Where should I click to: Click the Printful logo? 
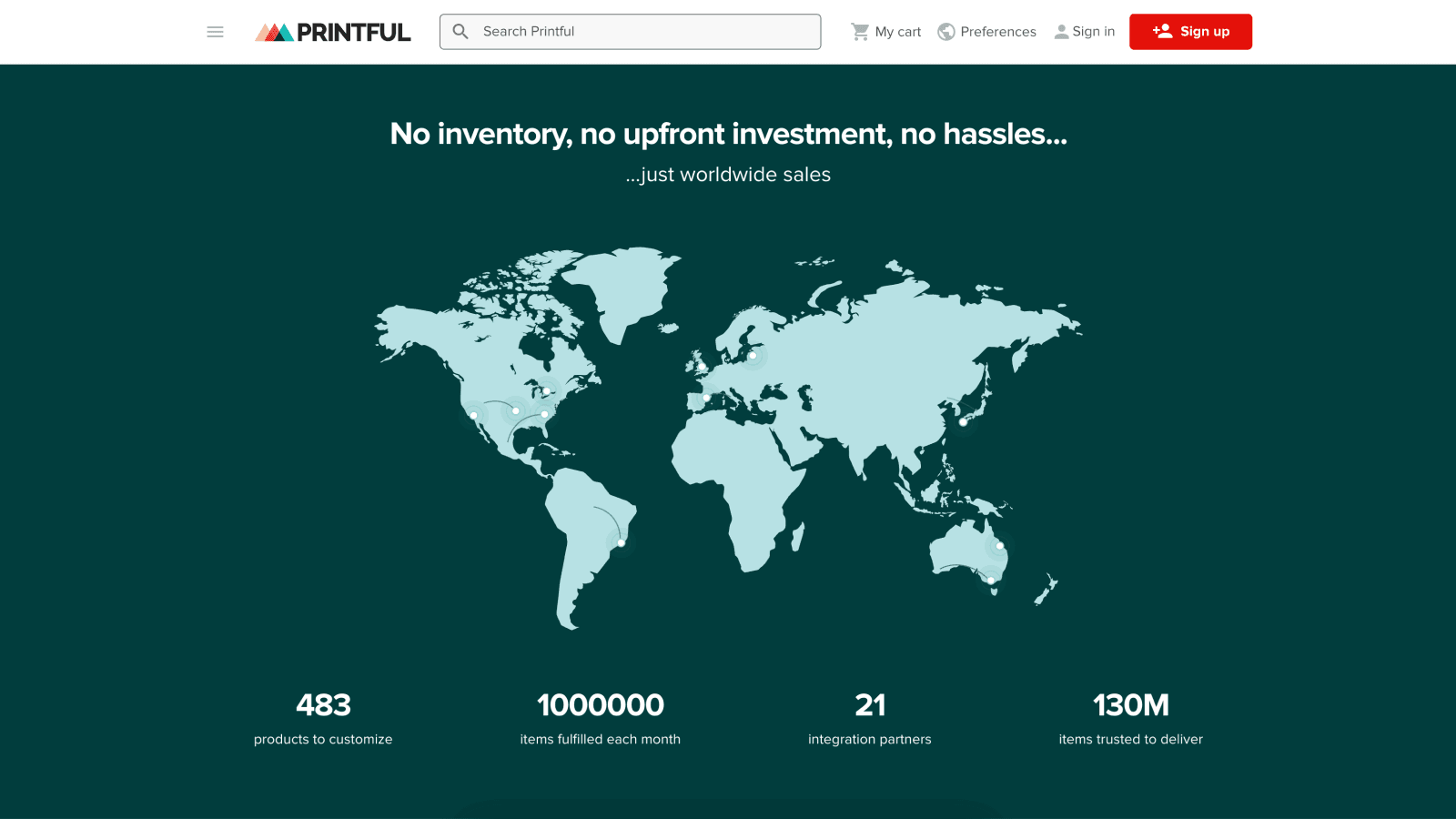click(333, 32)
